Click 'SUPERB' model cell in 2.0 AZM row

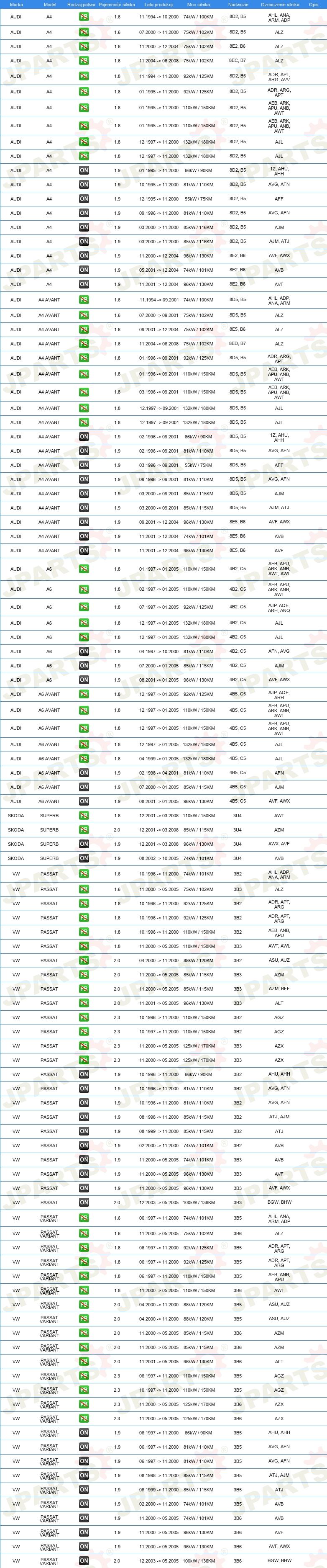pos(49,830)
